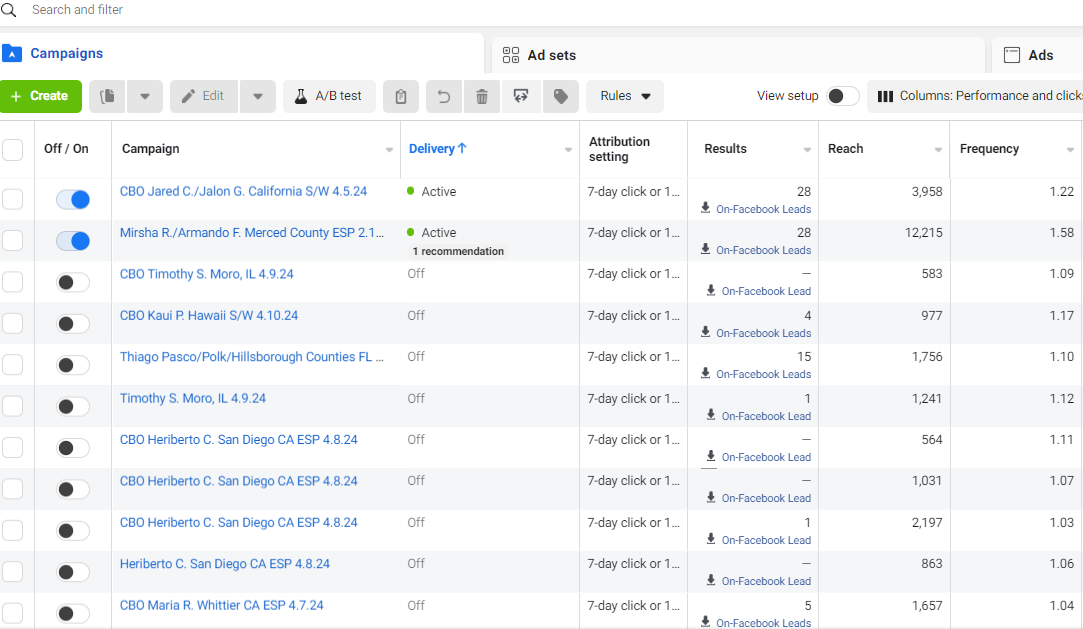This screenshot has height=629, width=1083.
Task: Open the Rules dropdown
Action: (x=625, y=96)
